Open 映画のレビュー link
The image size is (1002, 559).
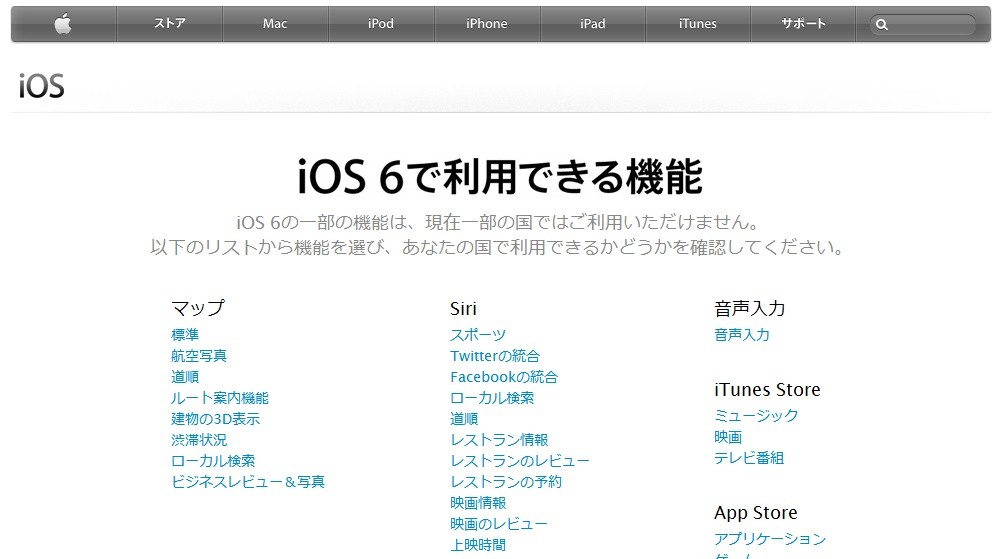click(x=498, y=524)
